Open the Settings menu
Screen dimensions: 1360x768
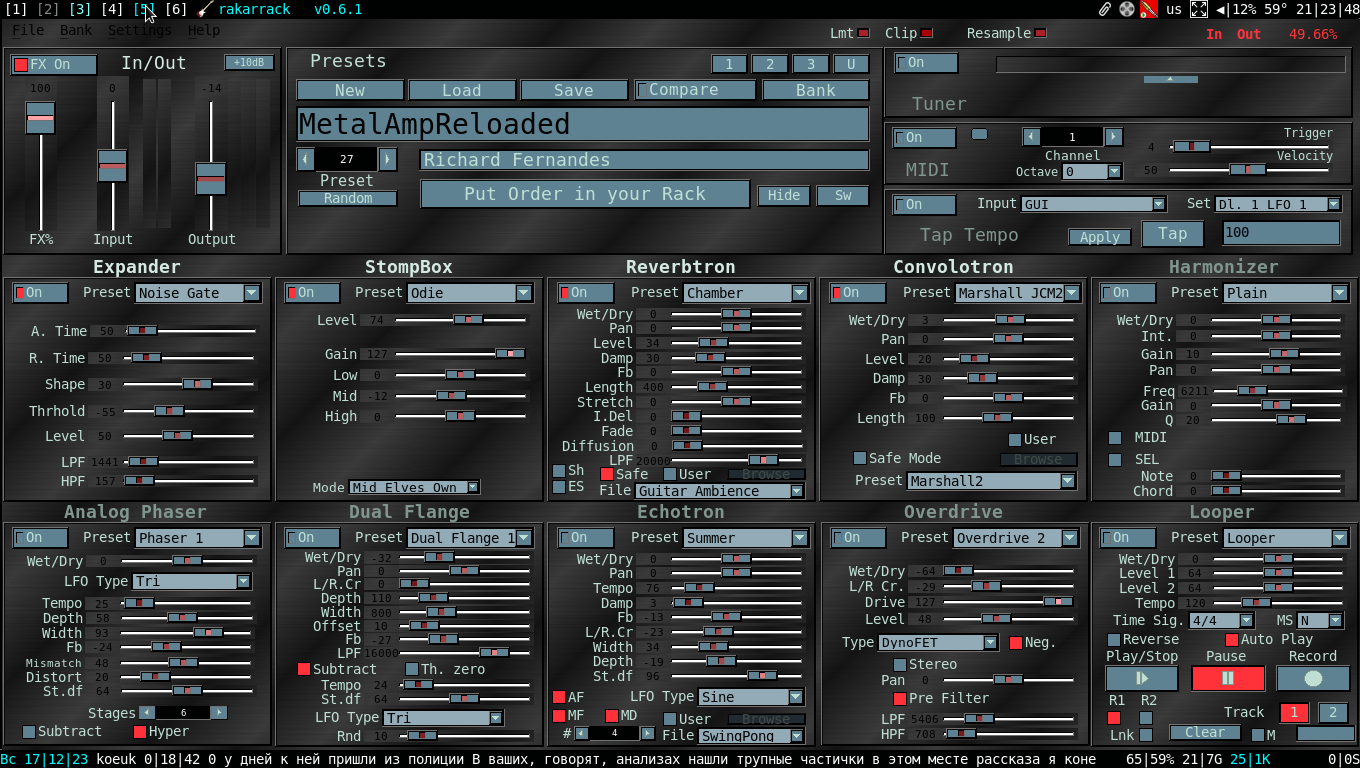pyautogui.click(x=140, y=30)
